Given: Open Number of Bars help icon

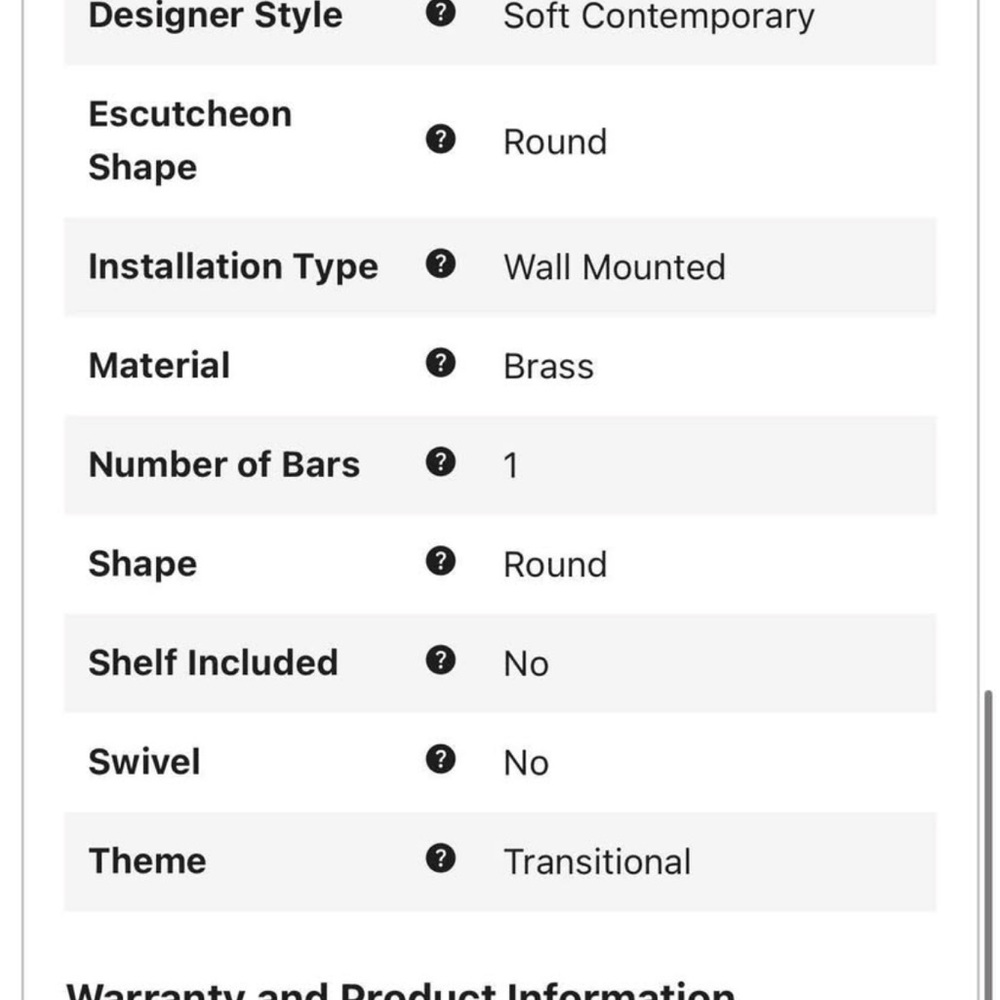Looking at the screenshot, I should [x=440, y=462].
